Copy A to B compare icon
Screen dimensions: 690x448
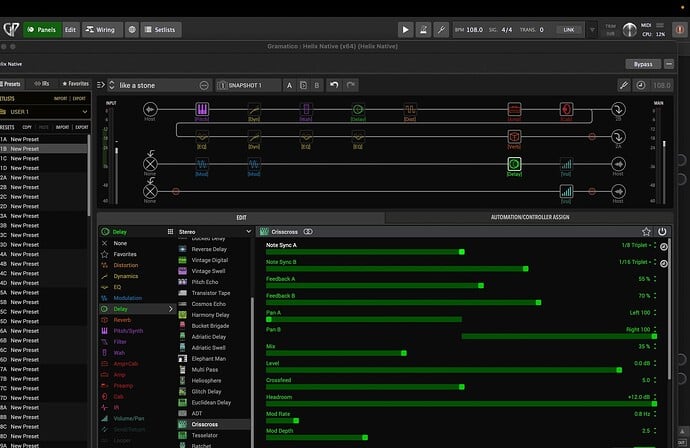point(303,85)
